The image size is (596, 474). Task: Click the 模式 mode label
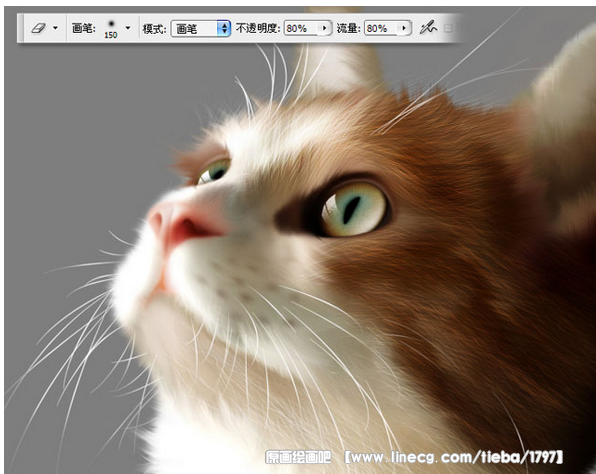click(x=154, y=29)
